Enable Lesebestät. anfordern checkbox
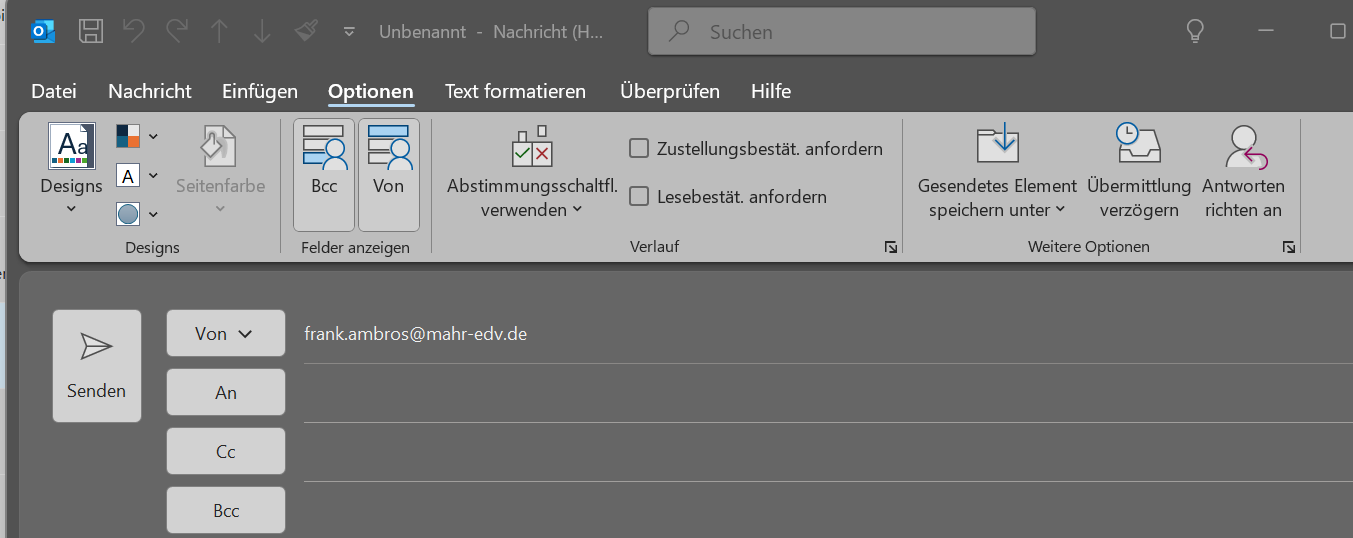Image resolution: width=1353 pixels, height=538 pixels. pos(639,197)
